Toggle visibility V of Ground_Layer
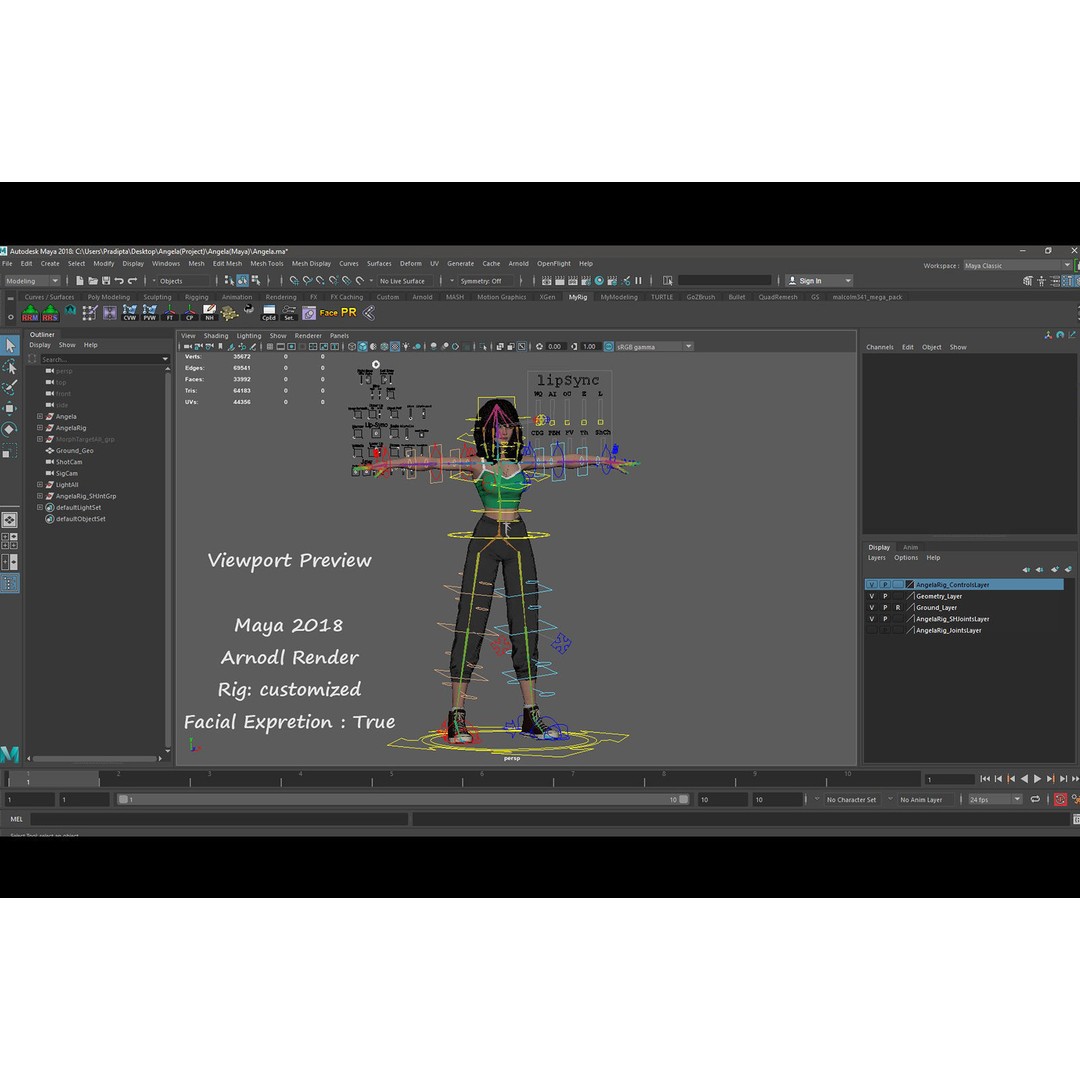This screenshot has height=1080, width=1080. (x=871, y=608)
